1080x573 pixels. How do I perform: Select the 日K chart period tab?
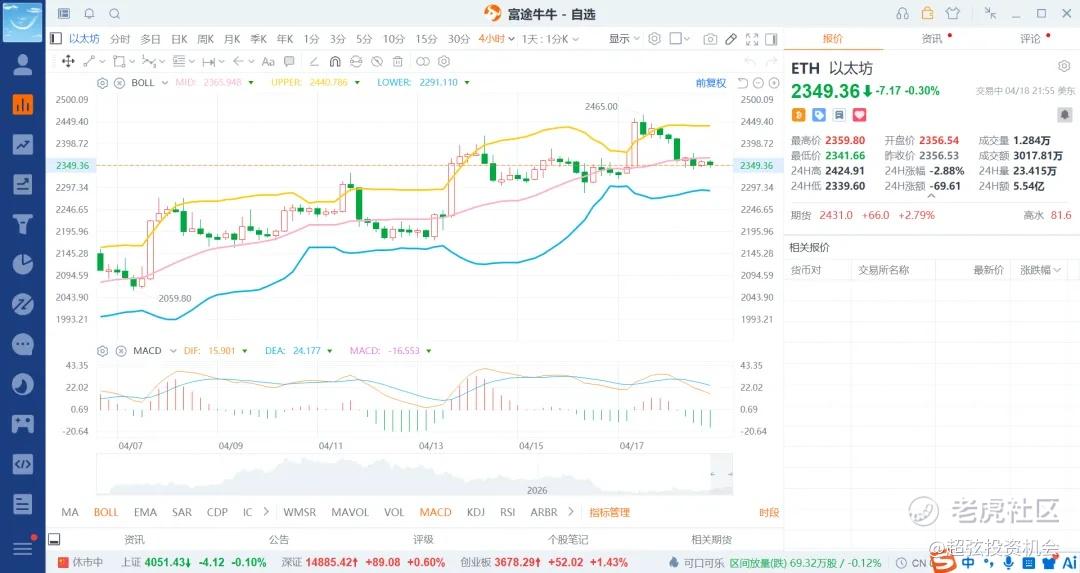pos(179,39)
